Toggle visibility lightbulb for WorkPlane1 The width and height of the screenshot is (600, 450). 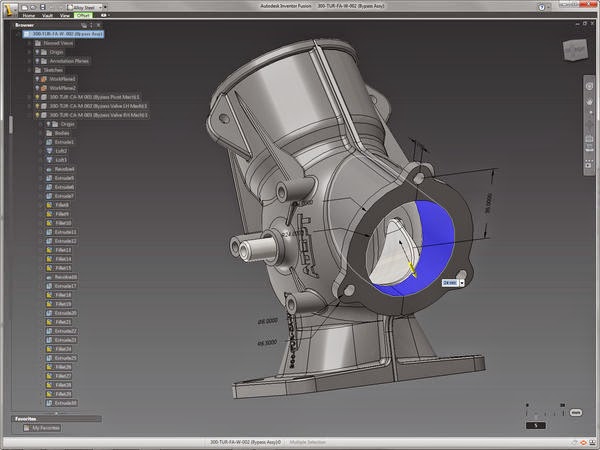37,79
